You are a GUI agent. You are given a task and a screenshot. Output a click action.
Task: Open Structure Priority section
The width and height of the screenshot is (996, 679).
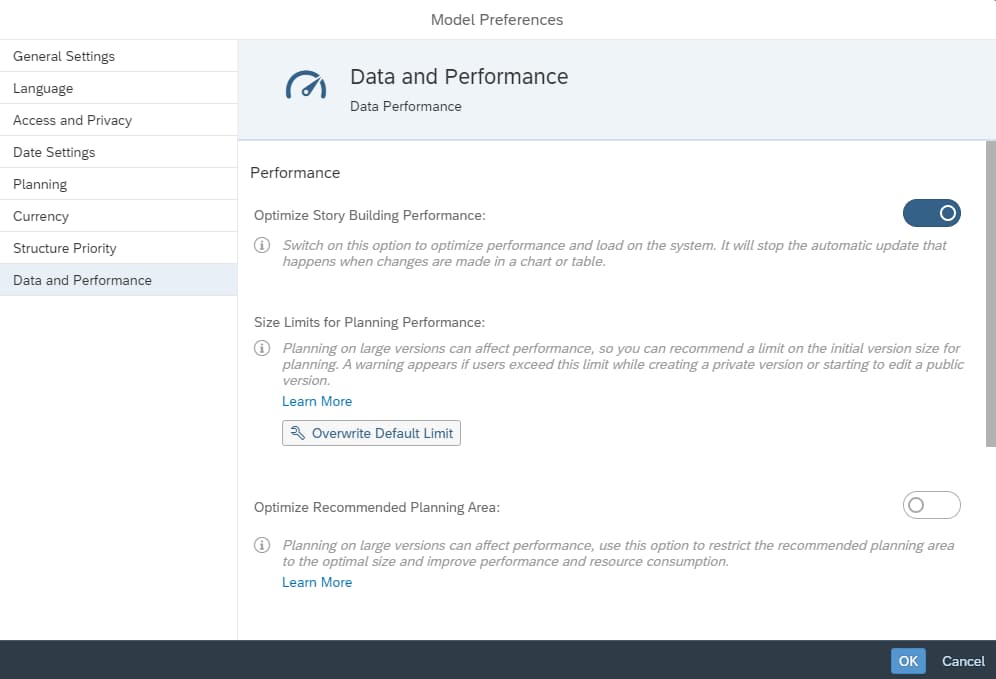[x=119, y=248]
